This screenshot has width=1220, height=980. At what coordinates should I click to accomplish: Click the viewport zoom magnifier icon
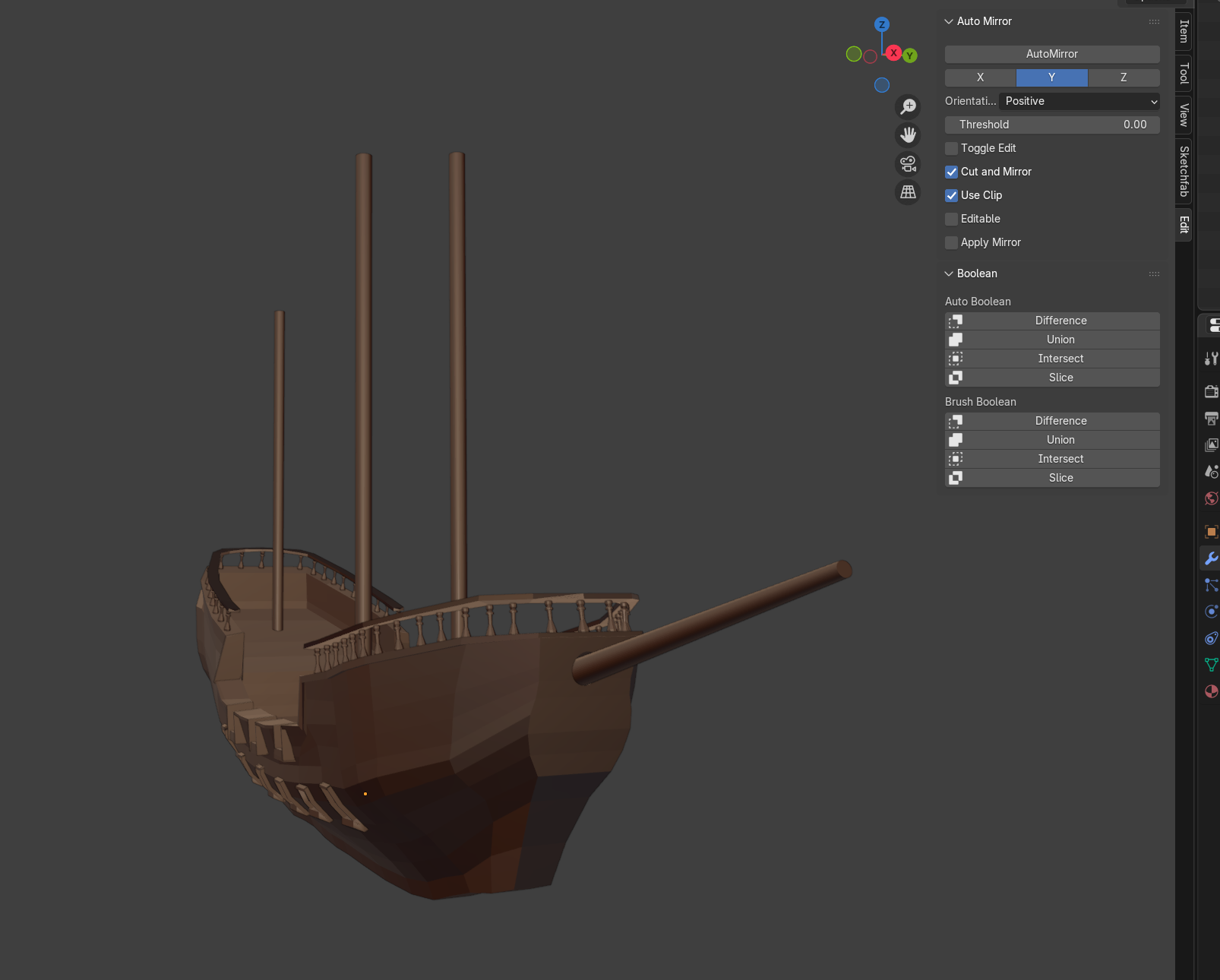click(908, 106)
